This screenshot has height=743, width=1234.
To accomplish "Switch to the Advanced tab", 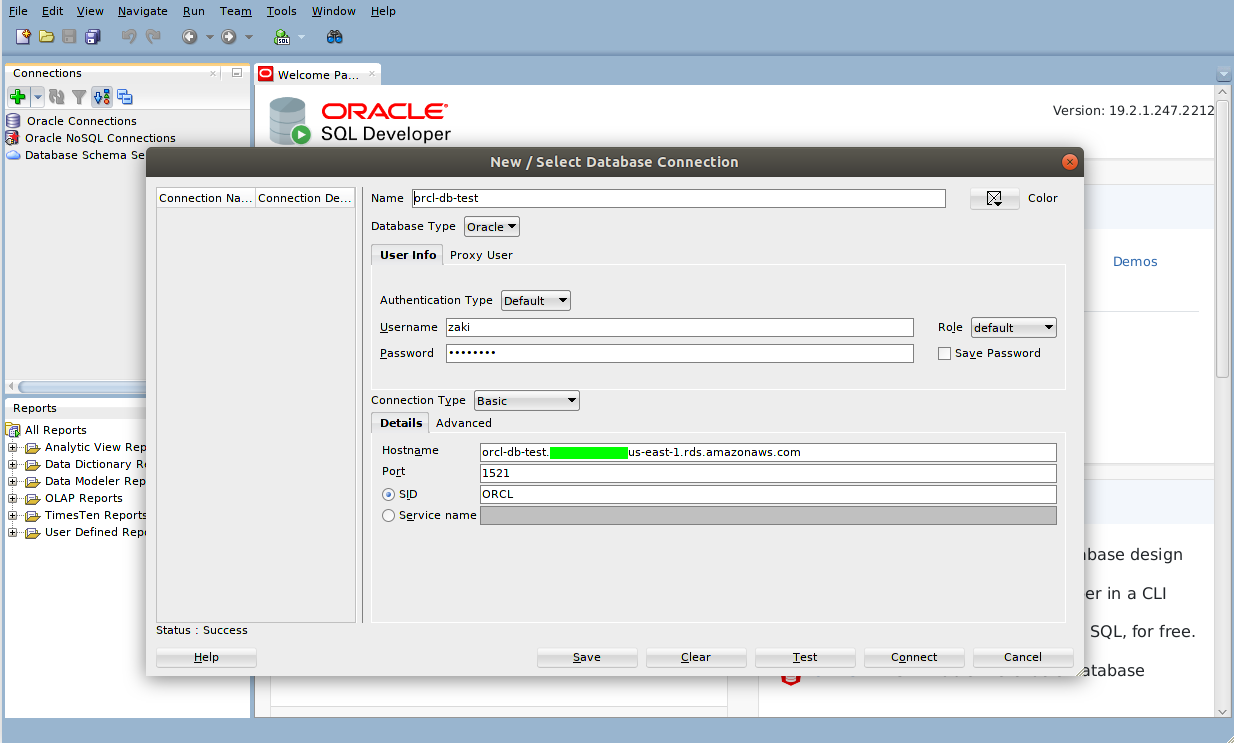I will tap(464, 423).
